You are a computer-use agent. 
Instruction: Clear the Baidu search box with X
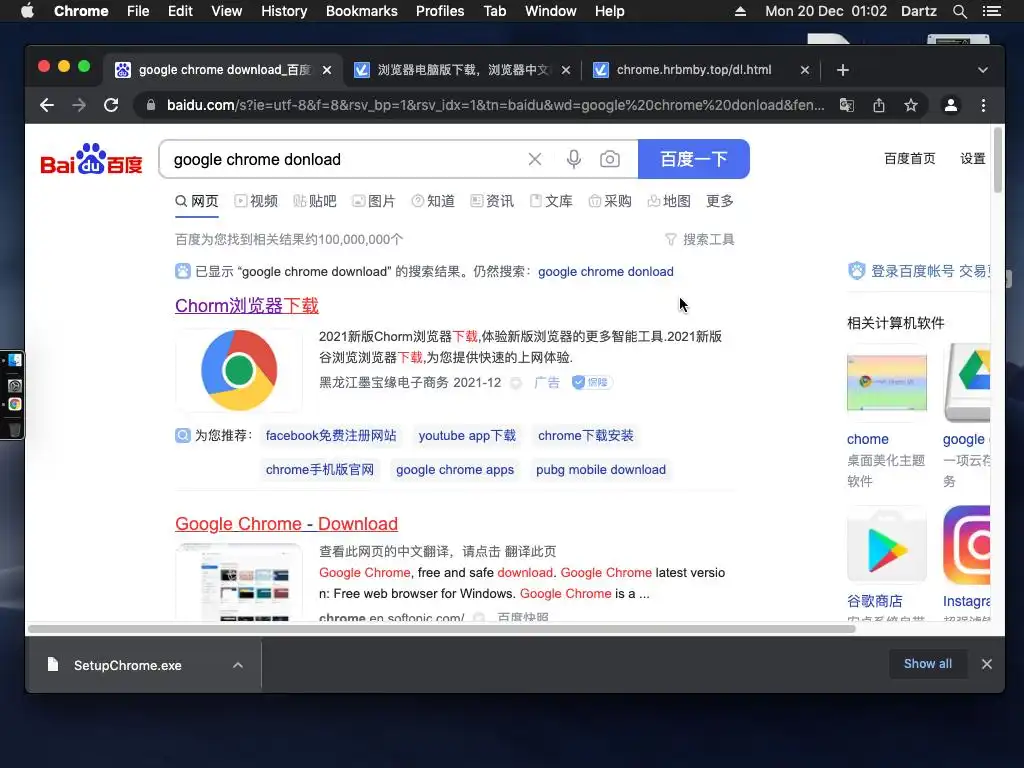point(535,159)
